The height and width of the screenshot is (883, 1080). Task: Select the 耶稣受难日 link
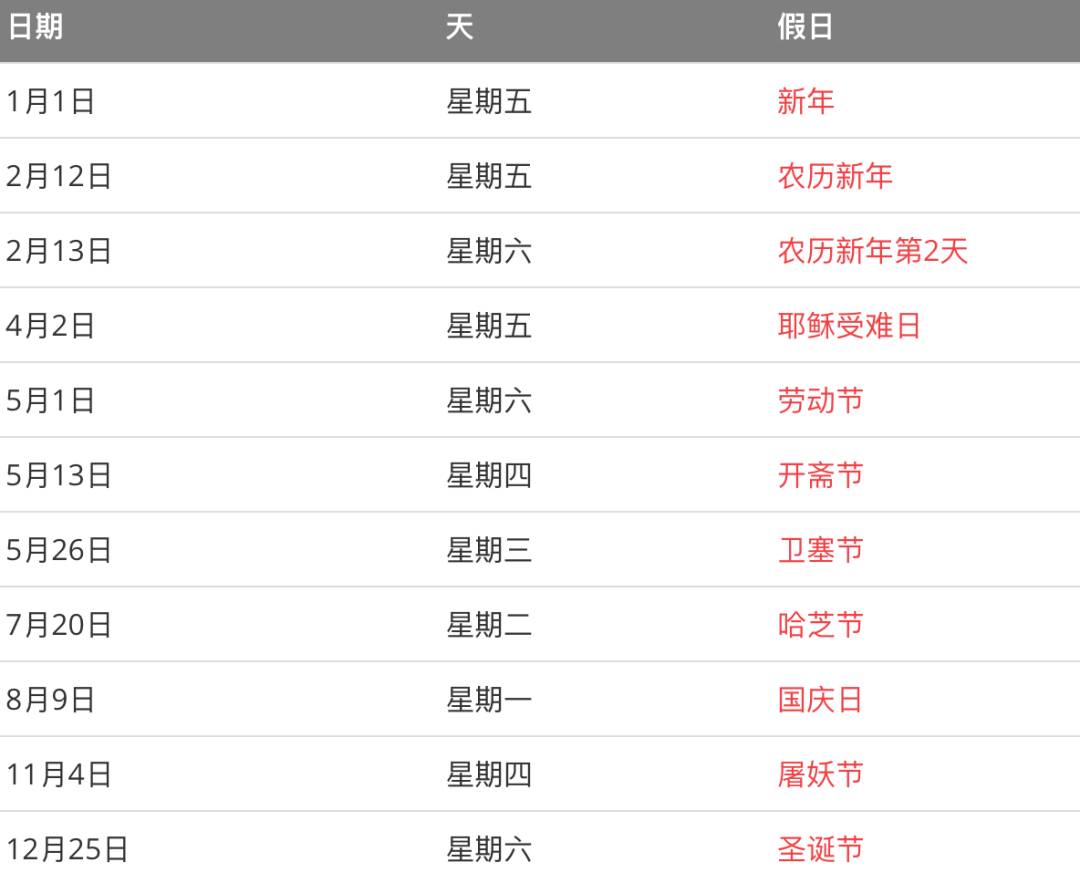tap(848, 326)
